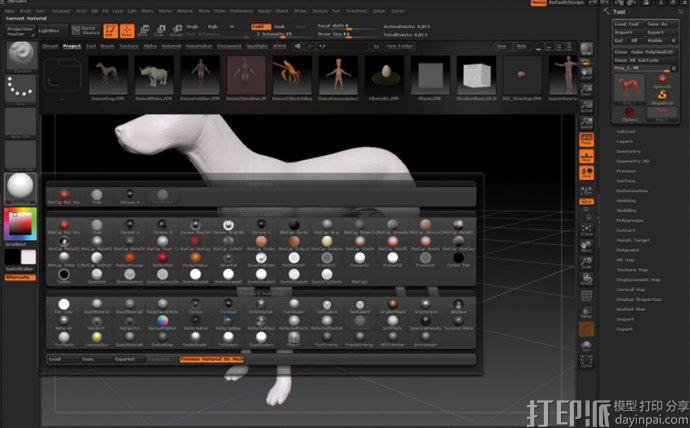Pick the Outline Thin black material
This screenshot has width=690, height=428.
click(458, 259)
